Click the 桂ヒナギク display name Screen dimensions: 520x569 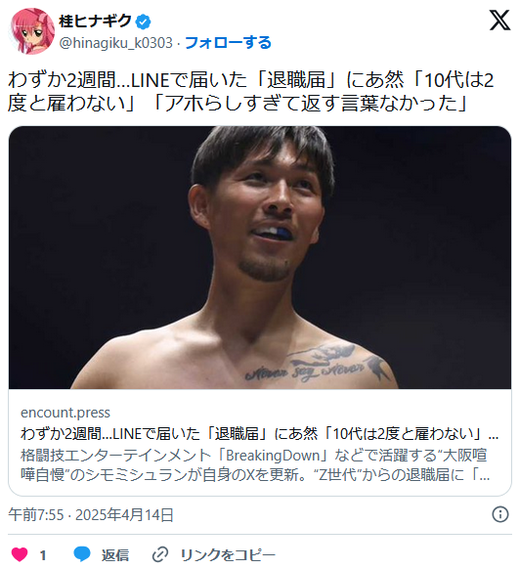pyautogui.click(x=95, y=21)
